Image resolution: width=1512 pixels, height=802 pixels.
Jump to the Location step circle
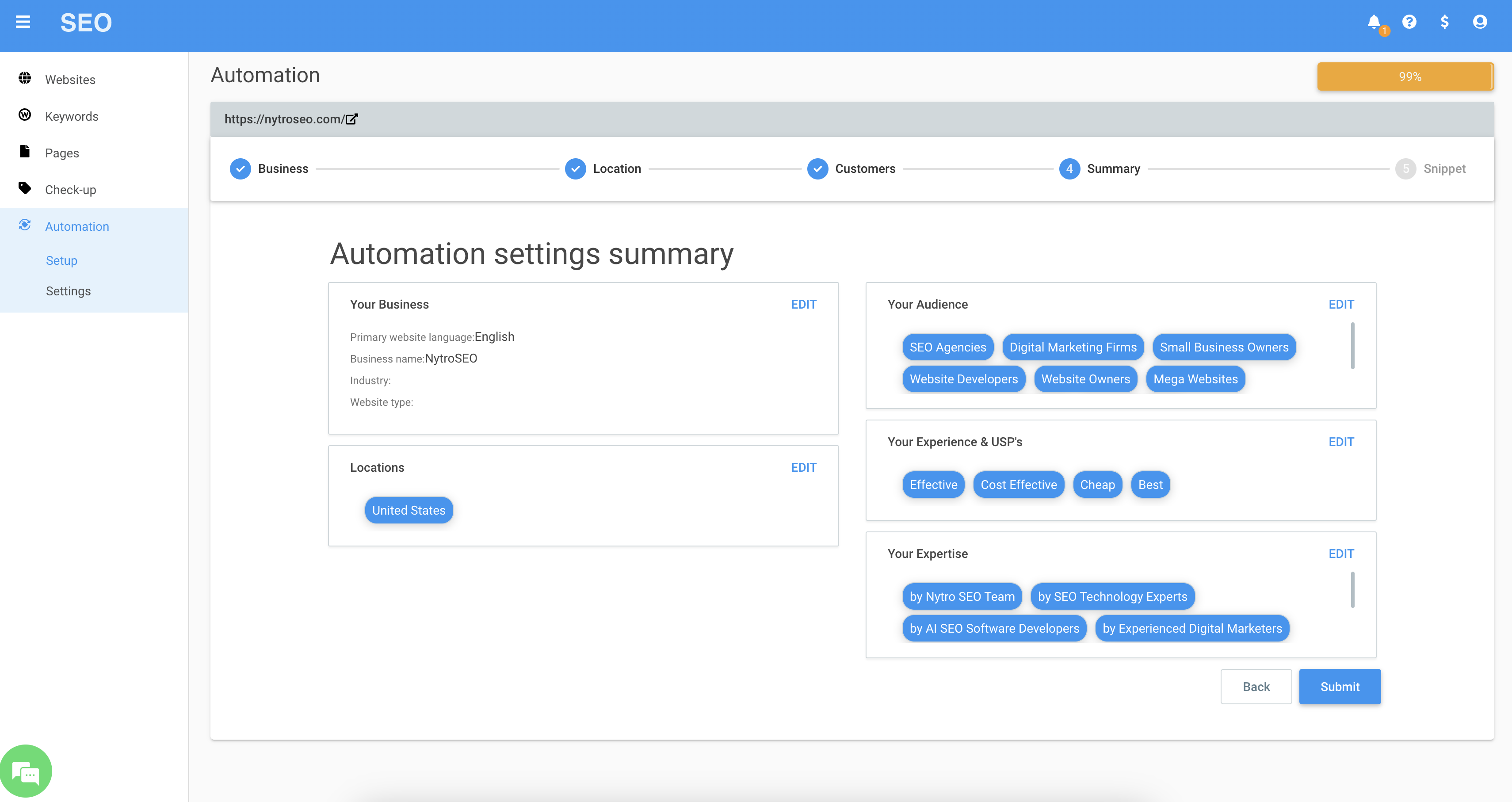pos(575,169)
